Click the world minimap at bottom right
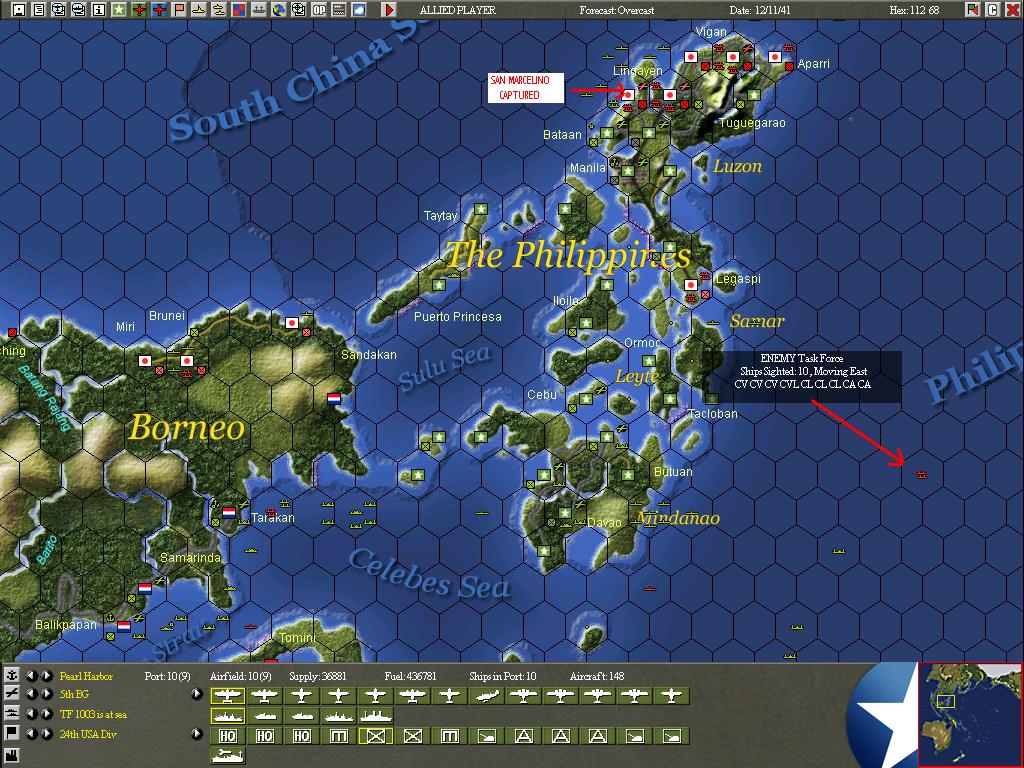 pyautogui.click(x=970, y=714)
